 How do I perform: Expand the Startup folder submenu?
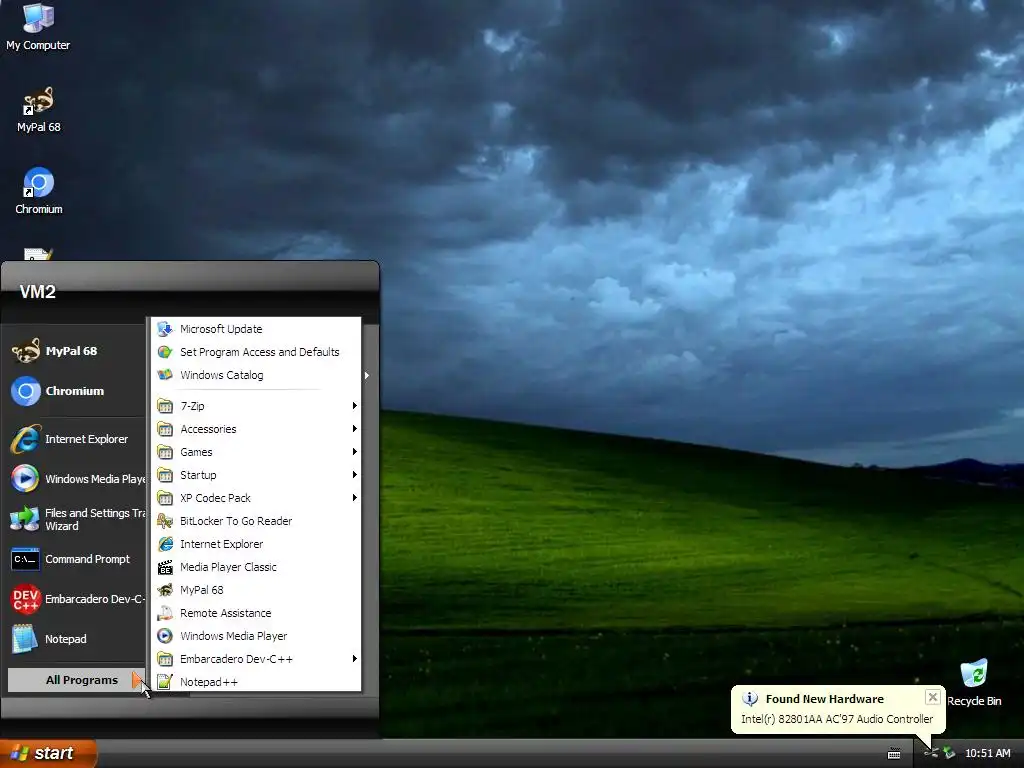(x=256, y=475)
